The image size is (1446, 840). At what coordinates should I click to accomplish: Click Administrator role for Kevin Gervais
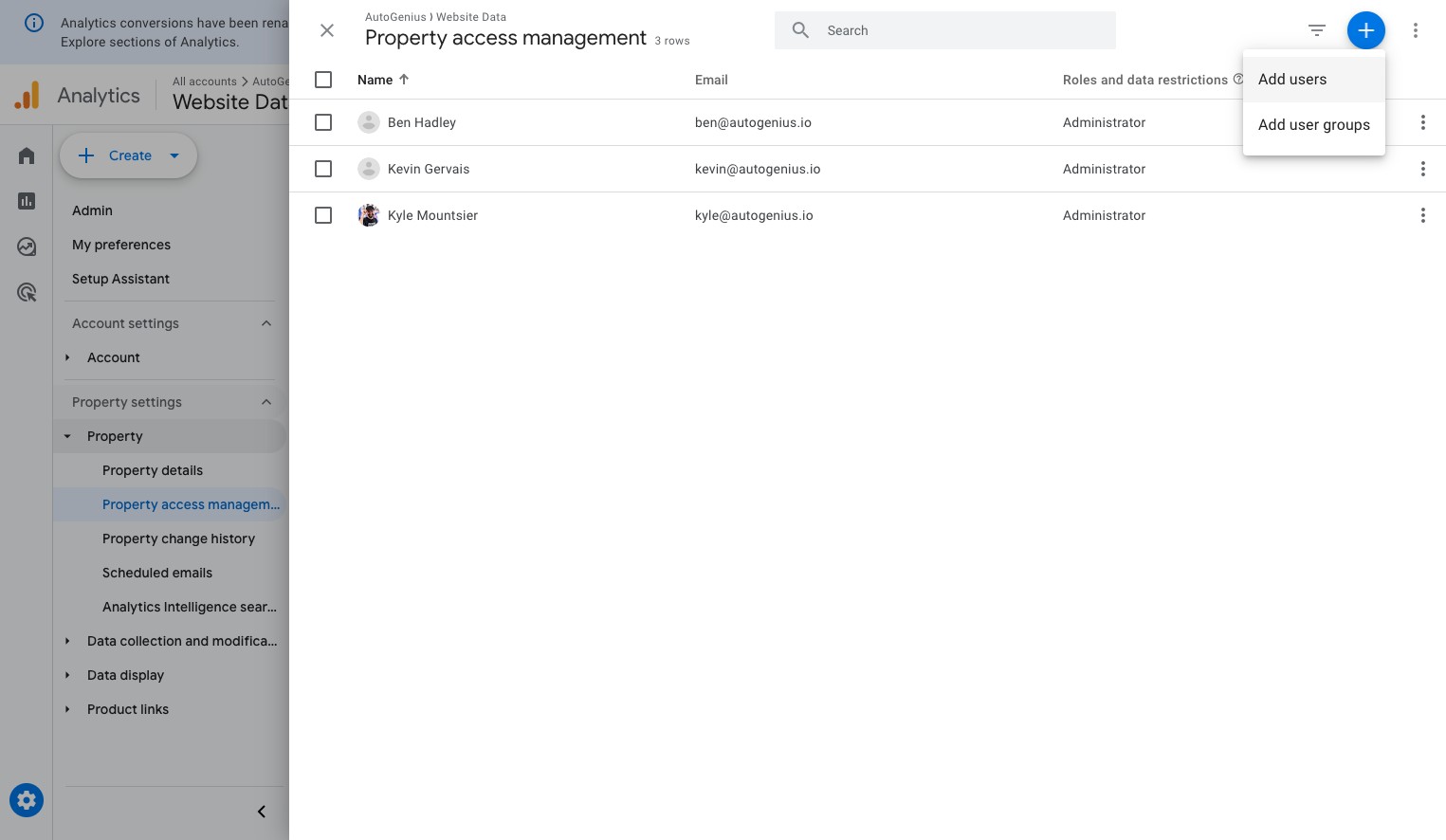[1104, 169]
